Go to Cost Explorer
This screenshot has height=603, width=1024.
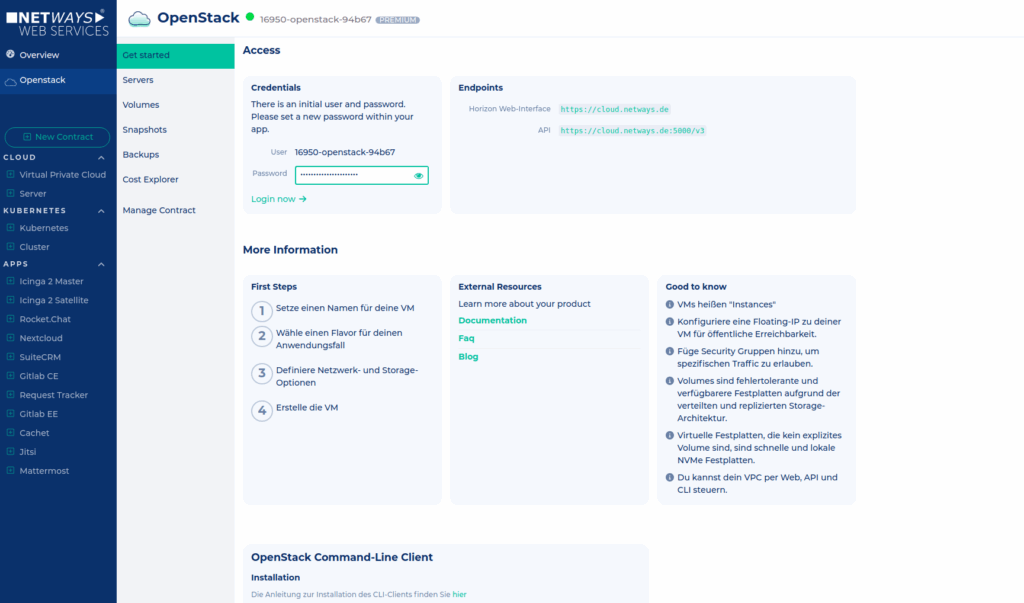click(150, 180)
